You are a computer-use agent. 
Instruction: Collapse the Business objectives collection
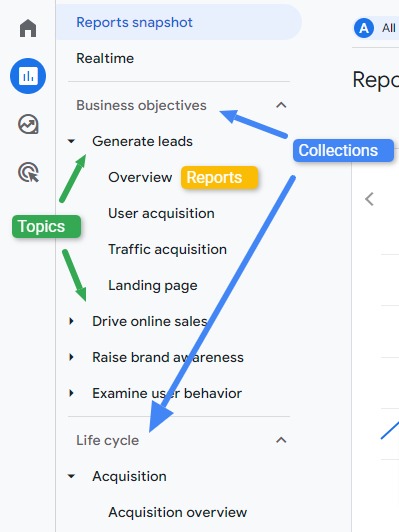(x=281, y=105)
